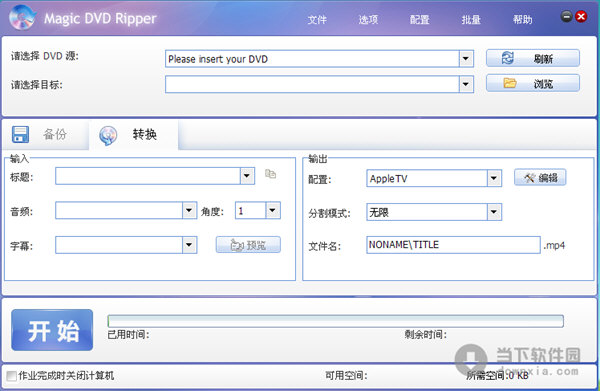Click the folder icon on 浏览 button
This screenshot has height=391, width=600.
click(x=510, y=83)
